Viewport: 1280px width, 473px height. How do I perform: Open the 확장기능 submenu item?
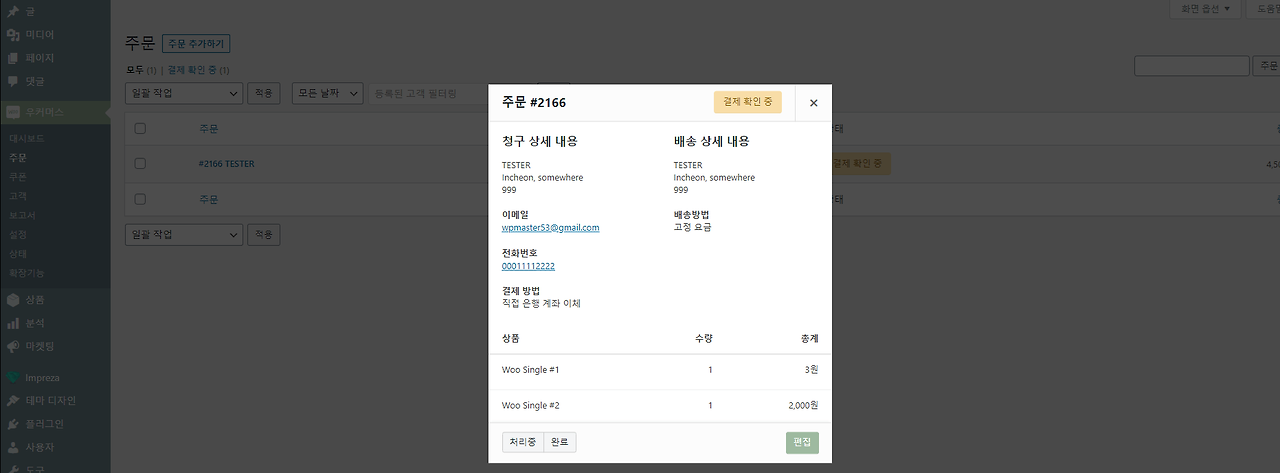[x=27, y=272]
